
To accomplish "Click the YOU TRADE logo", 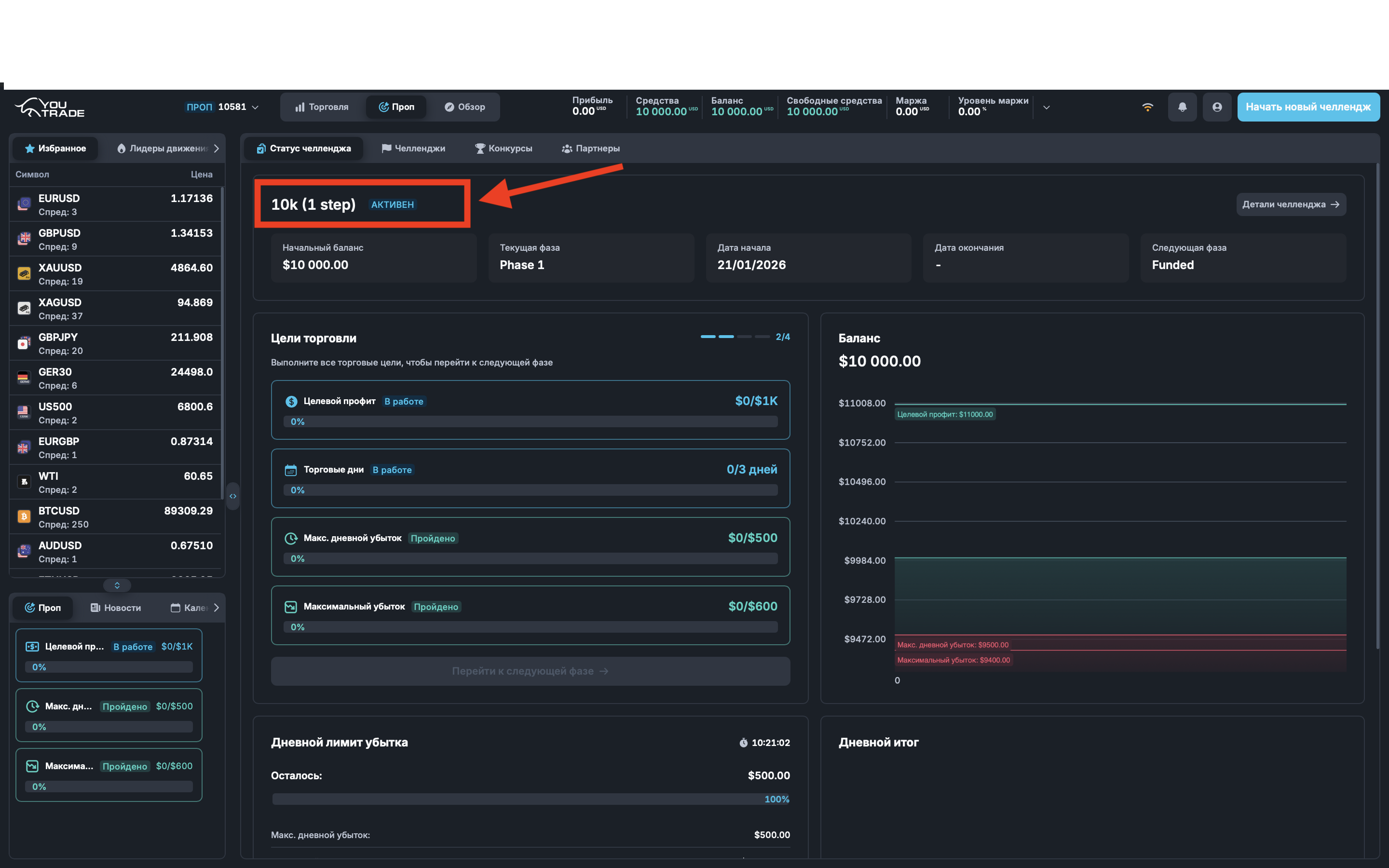I will coord(49,108).
